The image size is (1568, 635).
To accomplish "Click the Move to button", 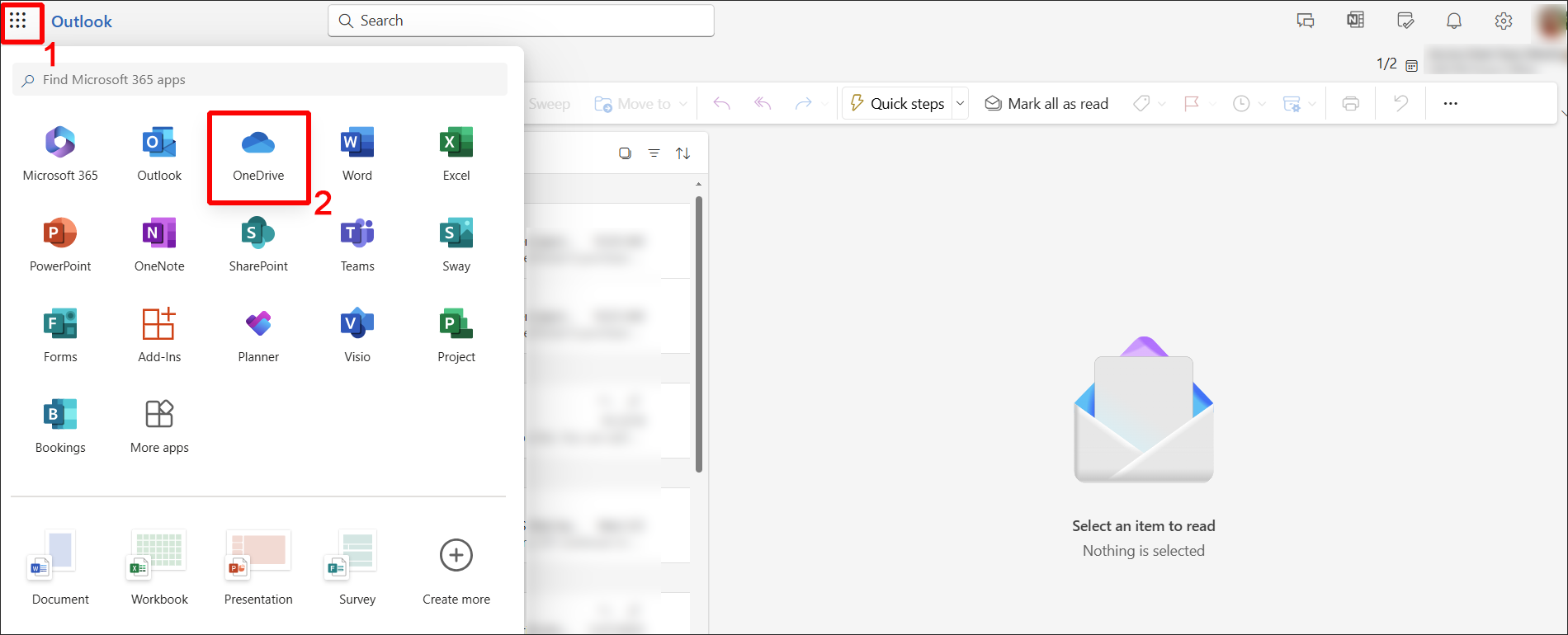I will point(632,104).
